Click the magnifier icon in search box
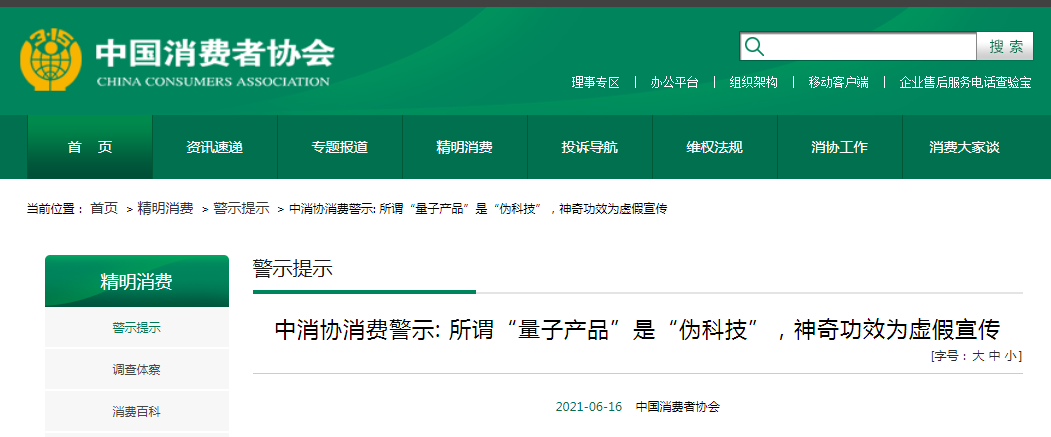Viewport: 1051px width, 437px height. pos(754,46)
